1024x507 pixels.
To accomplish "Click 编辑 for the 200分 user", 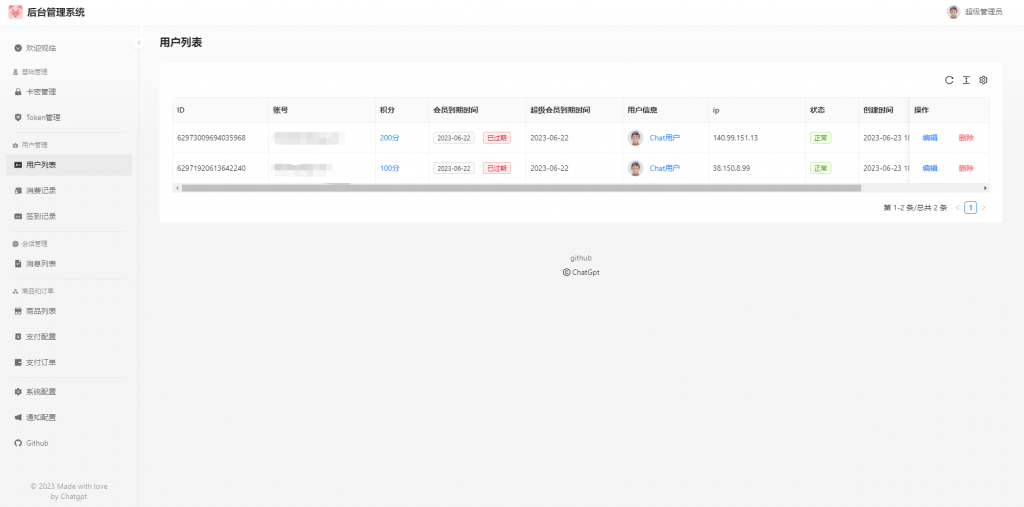I will click(930, 138).
